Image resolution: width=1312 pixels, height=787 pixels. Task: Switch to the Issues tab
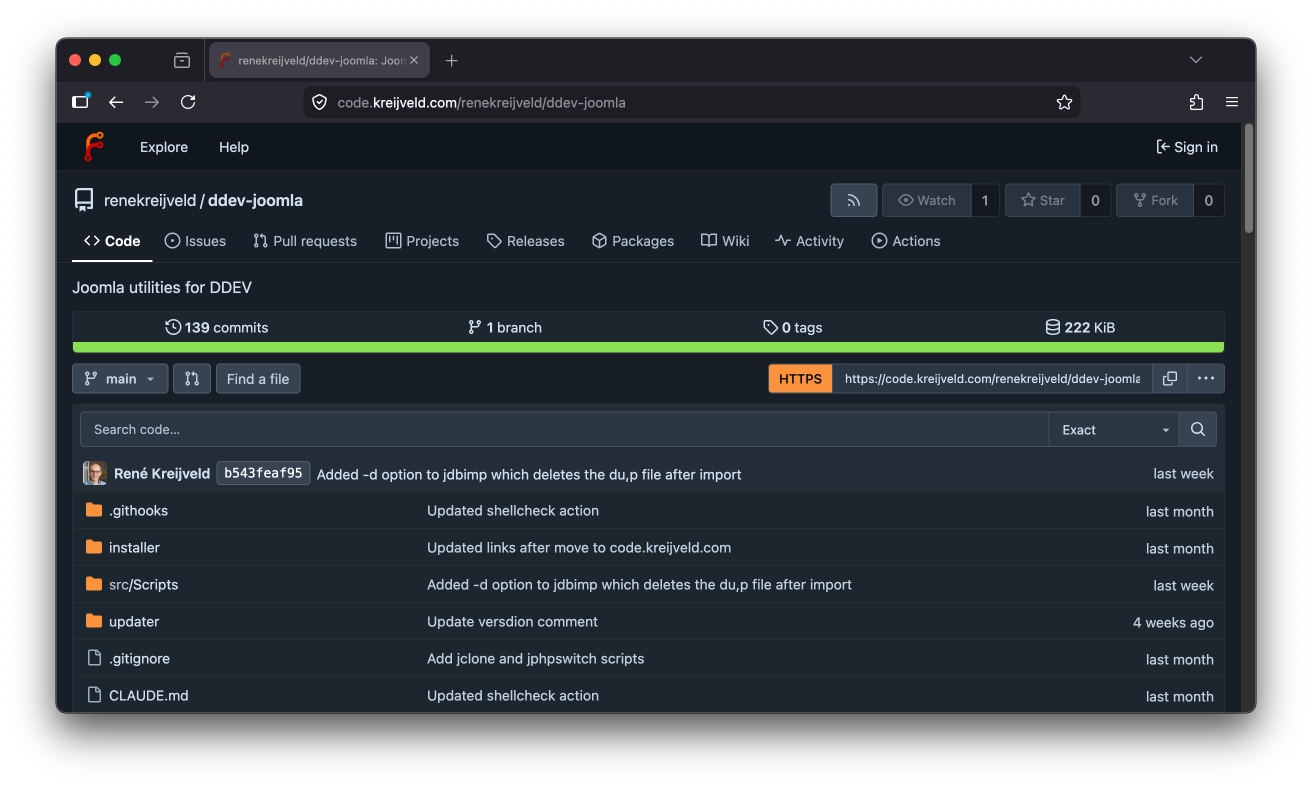click(x=195, y=241)
